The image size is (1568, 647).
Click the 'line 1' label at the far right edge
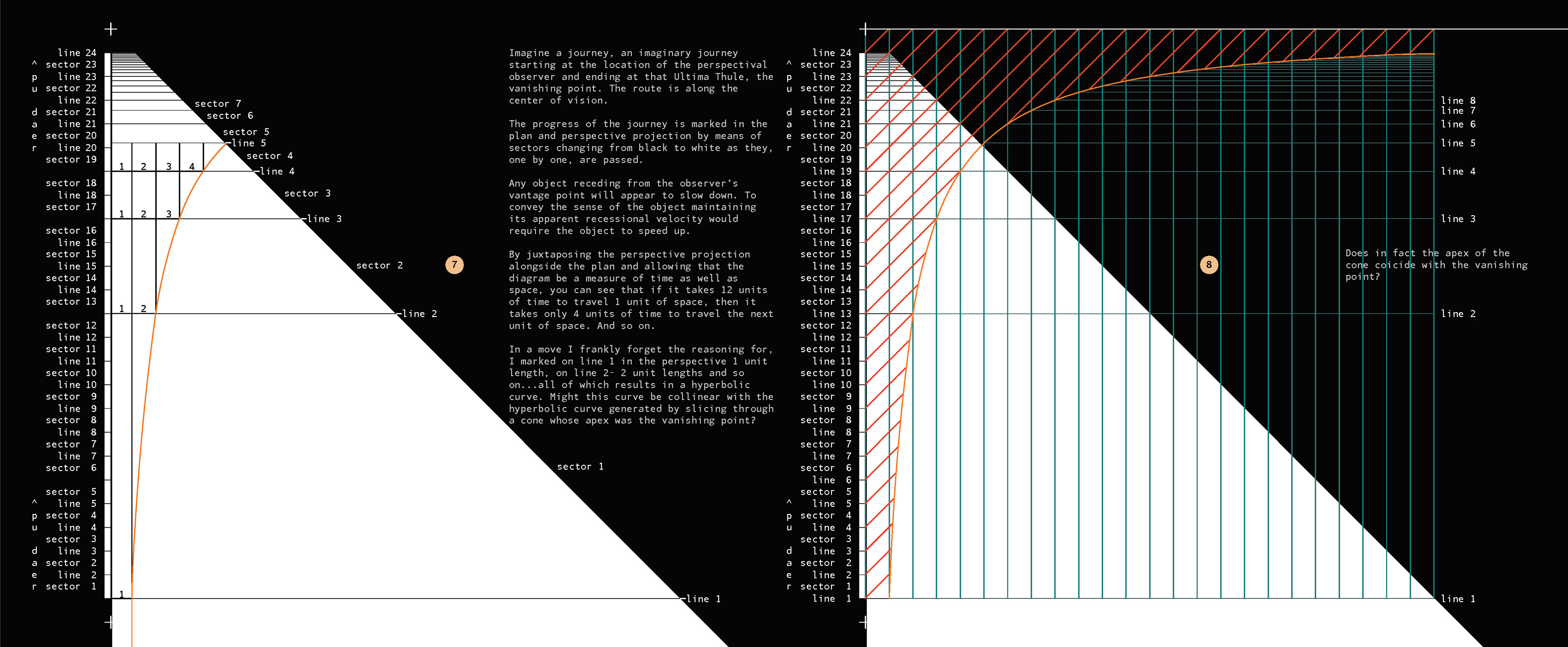tap(1458, 599)
